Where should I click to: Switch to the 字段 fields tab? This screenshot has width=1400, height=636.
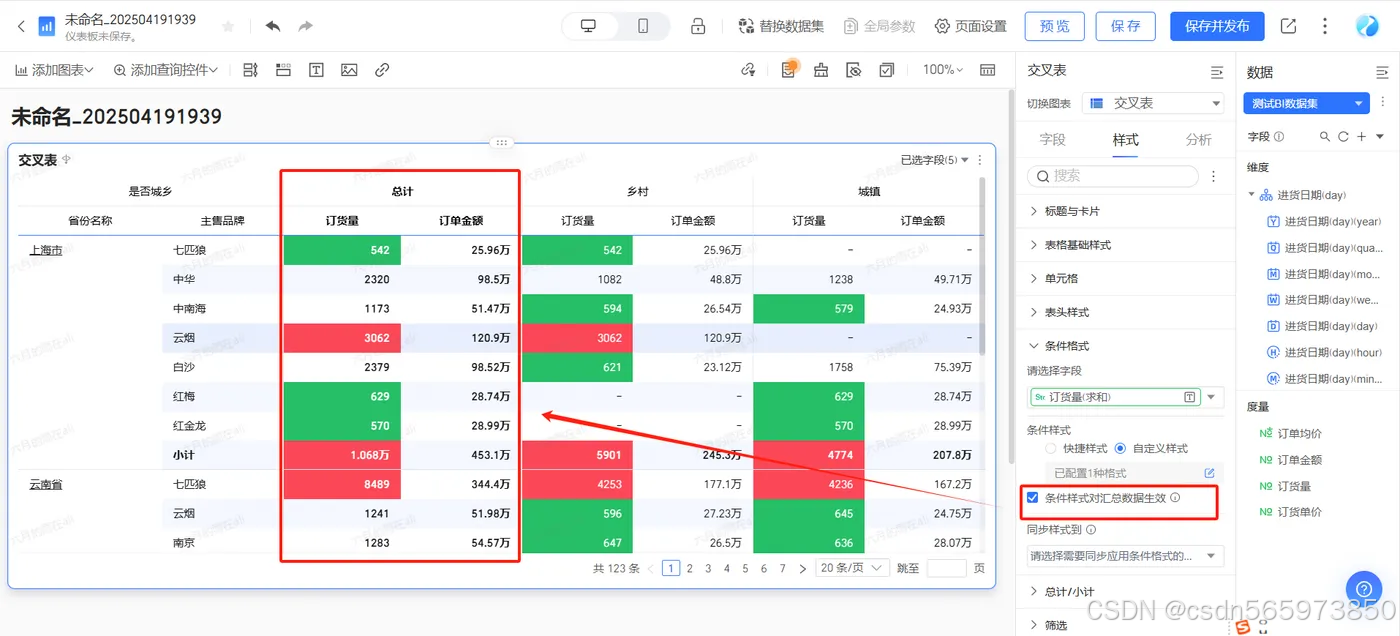[1052, 140]
